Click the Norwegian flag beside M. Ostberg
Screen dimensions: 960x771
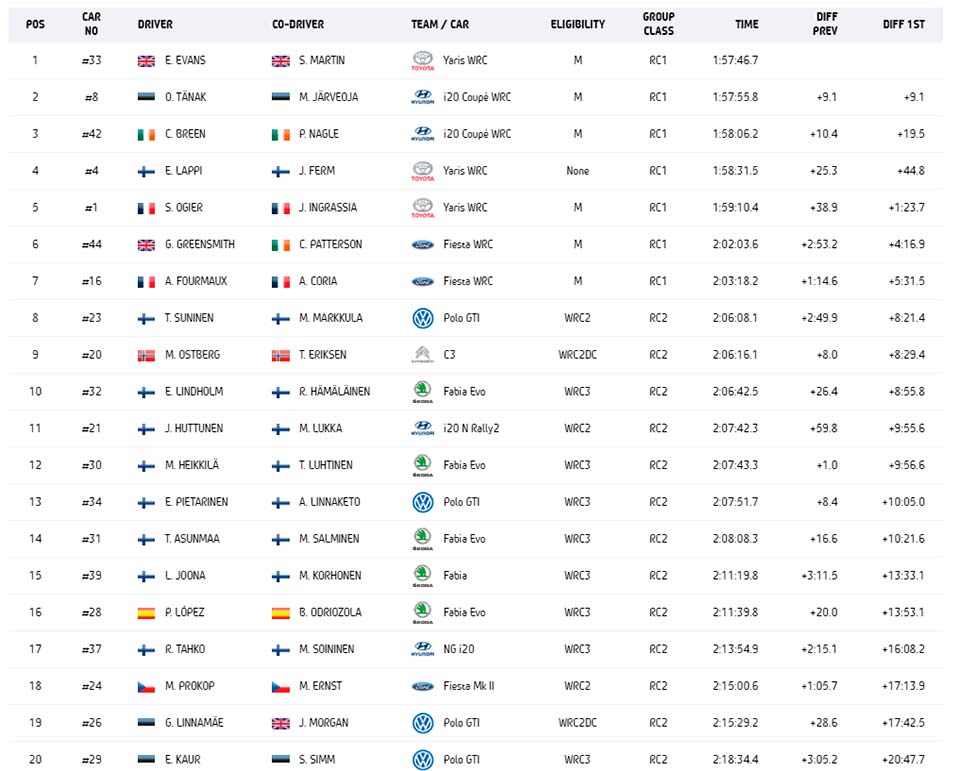click(x=146, y=355)
